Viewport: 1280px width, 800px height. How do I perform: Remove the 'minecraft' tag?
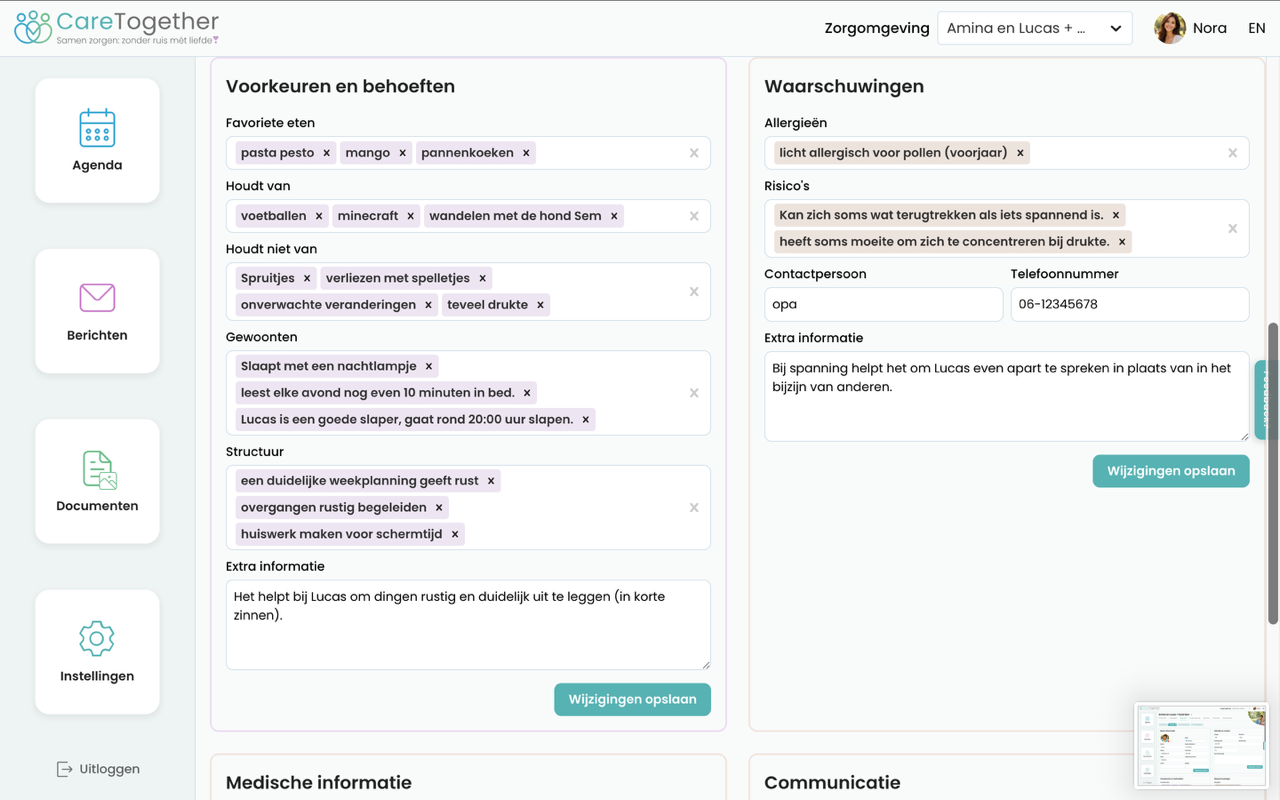coord(410,216)
